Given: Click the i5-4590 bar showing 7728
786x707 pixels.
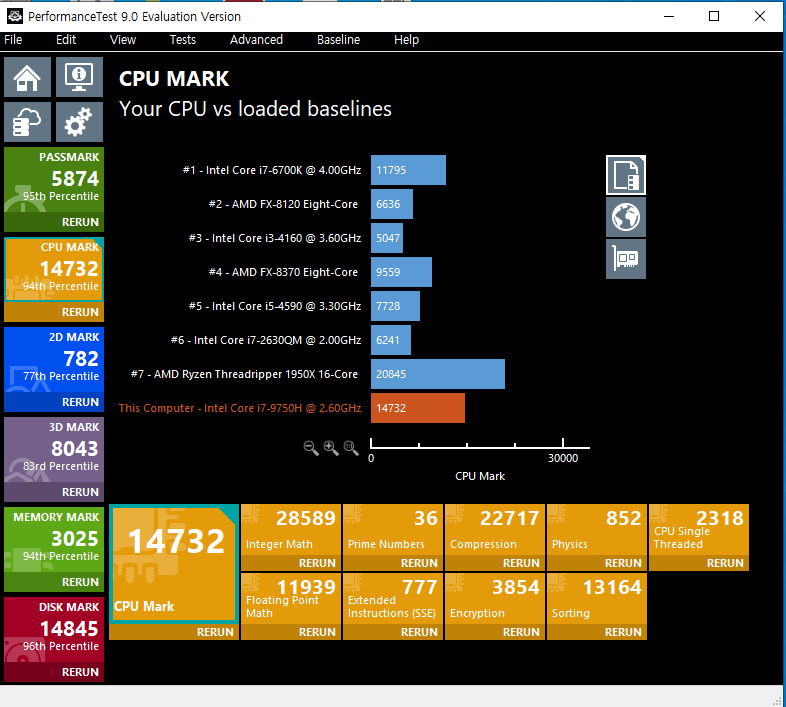Looking at the screenshot, I should [x=395, y=306].
